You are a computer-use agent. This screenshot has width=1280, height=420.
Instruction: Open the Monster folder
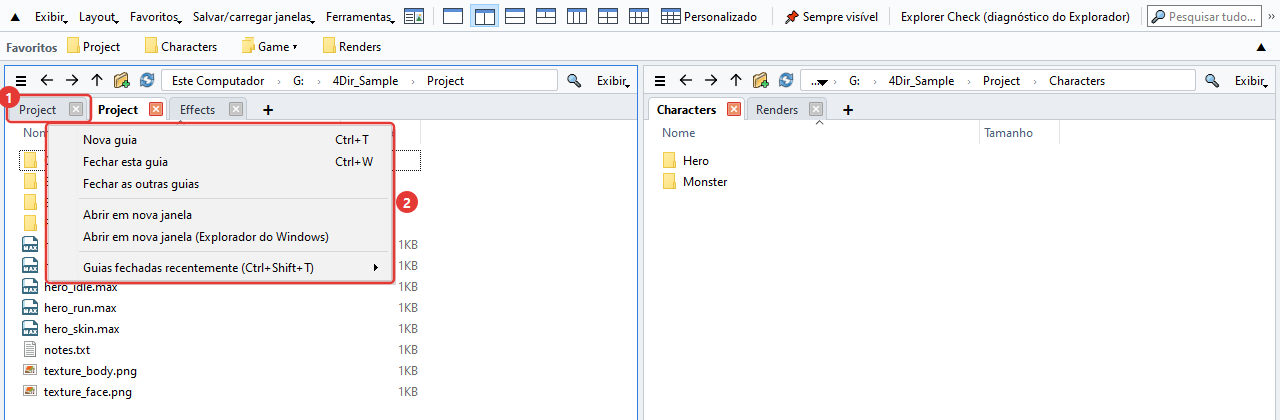click(705, 182)
